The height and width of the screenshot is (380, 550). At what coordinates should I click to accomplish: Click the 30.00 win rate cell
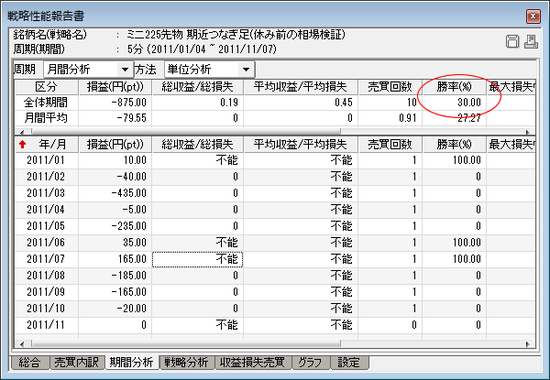pos(454,102)
